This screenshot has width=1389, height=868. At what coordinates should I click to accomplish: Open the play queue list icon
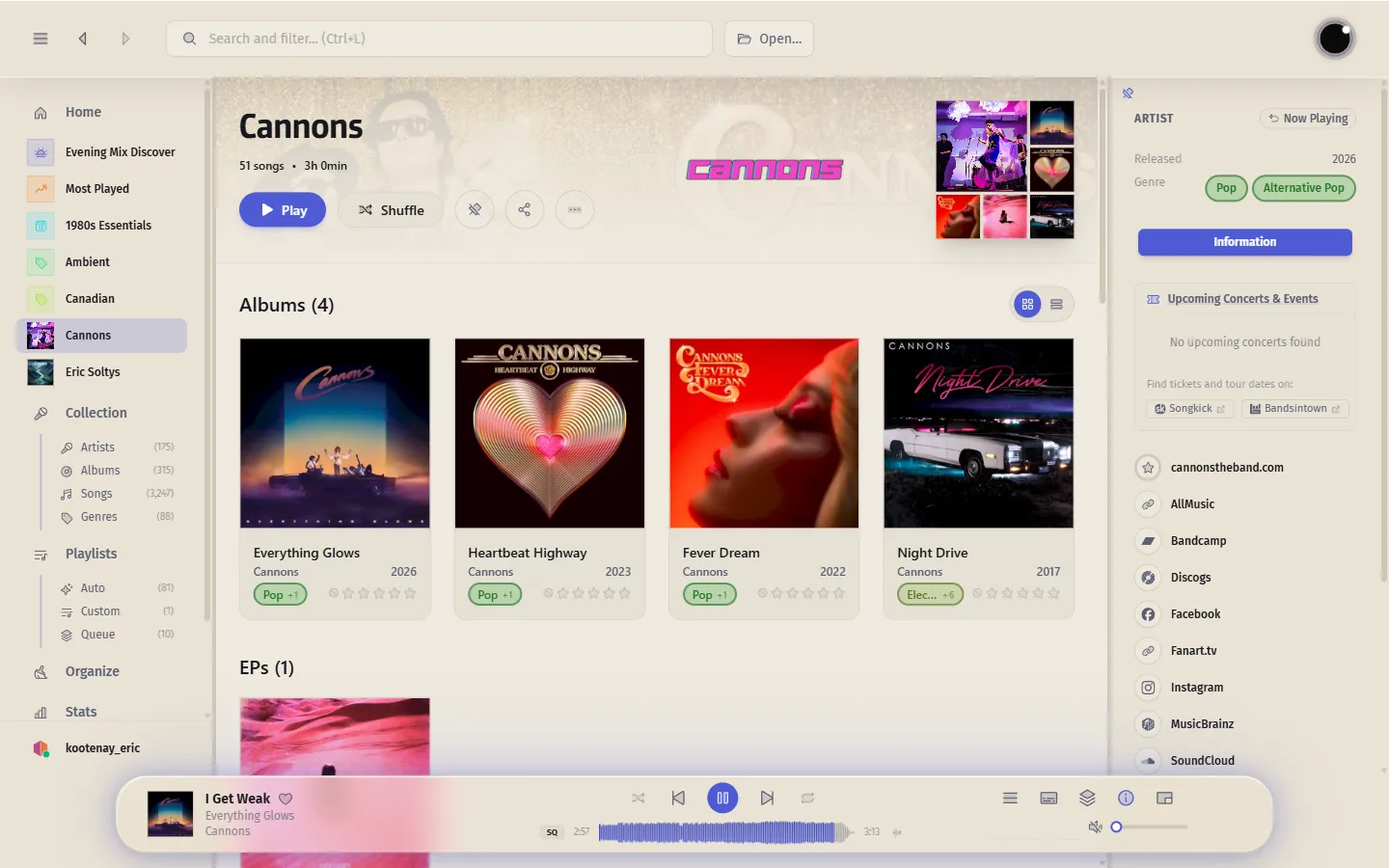[1010, 798]
